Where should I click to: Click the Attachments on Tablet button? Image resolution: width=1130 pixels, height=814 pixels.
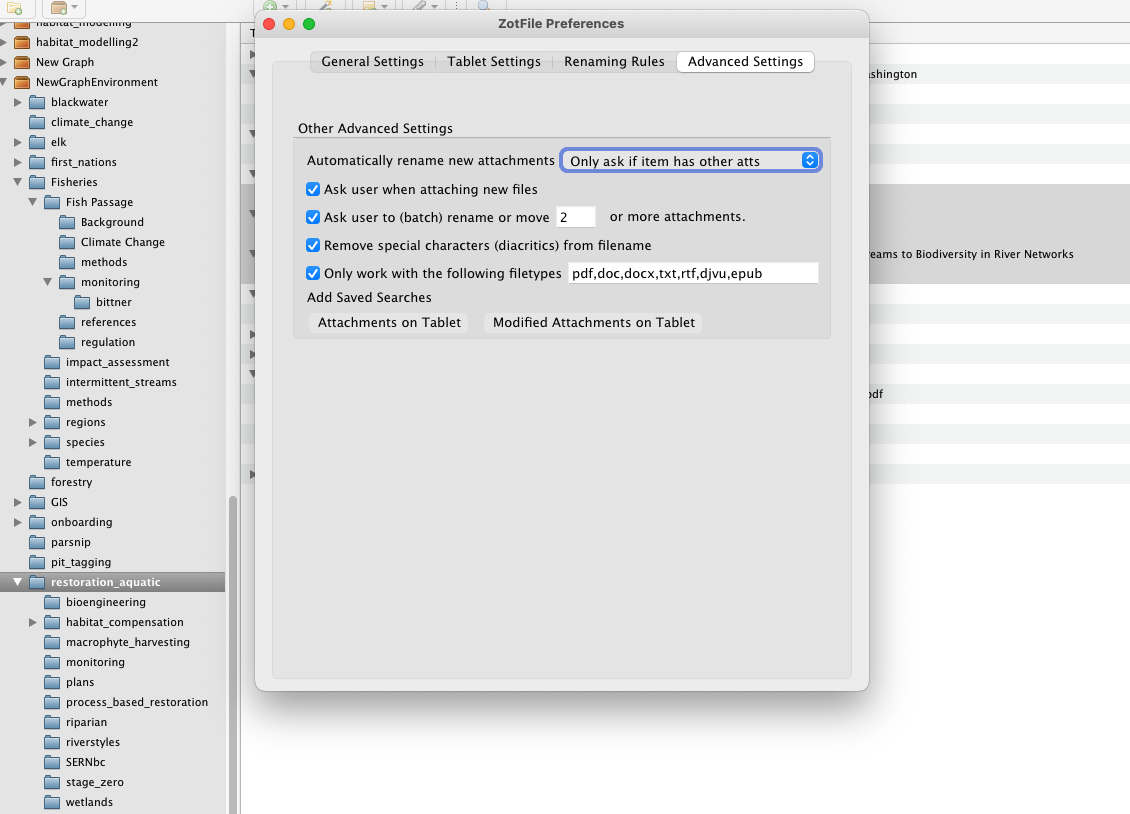(389, 323)
